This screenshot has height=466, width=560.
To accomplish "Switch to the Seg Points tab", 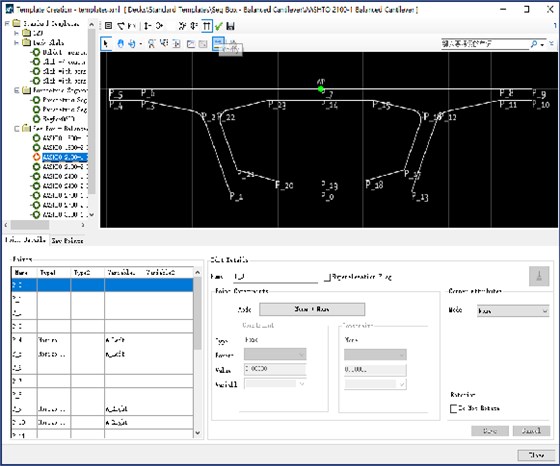I will pos(67,241).
